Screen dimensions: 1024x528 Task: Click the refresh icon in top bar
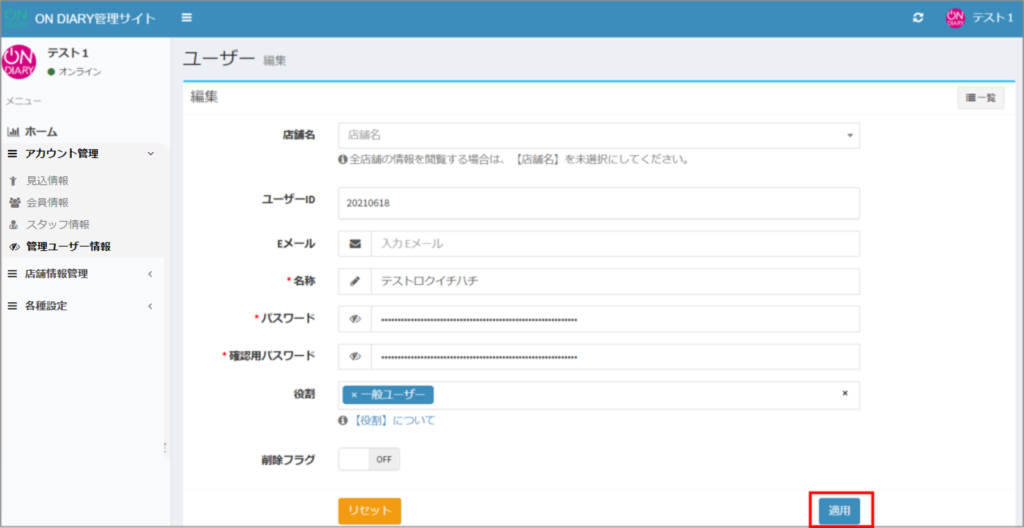pos(918,19)
